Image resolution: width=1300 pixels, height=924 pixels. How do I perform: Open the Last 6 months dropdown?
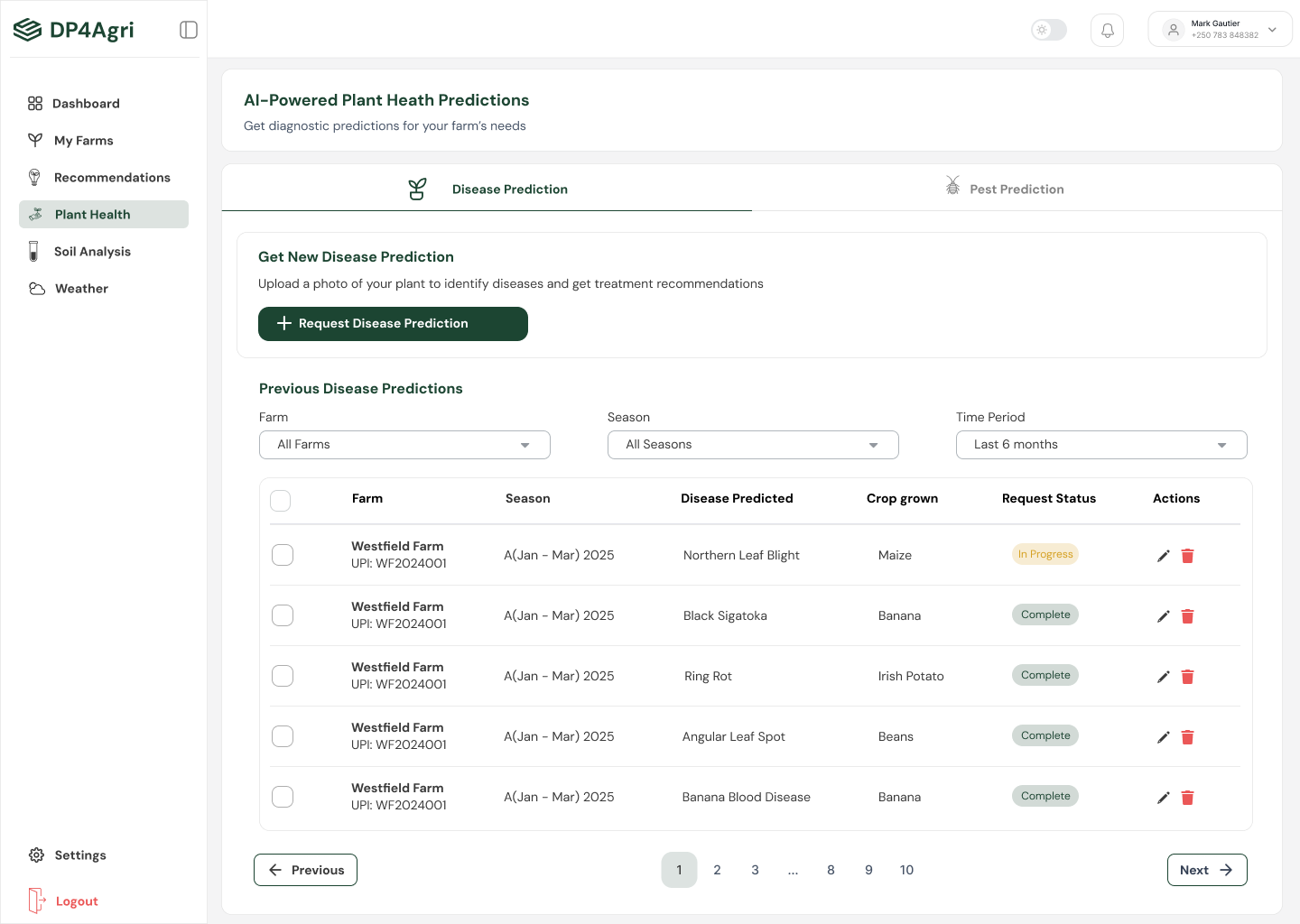1101,445
